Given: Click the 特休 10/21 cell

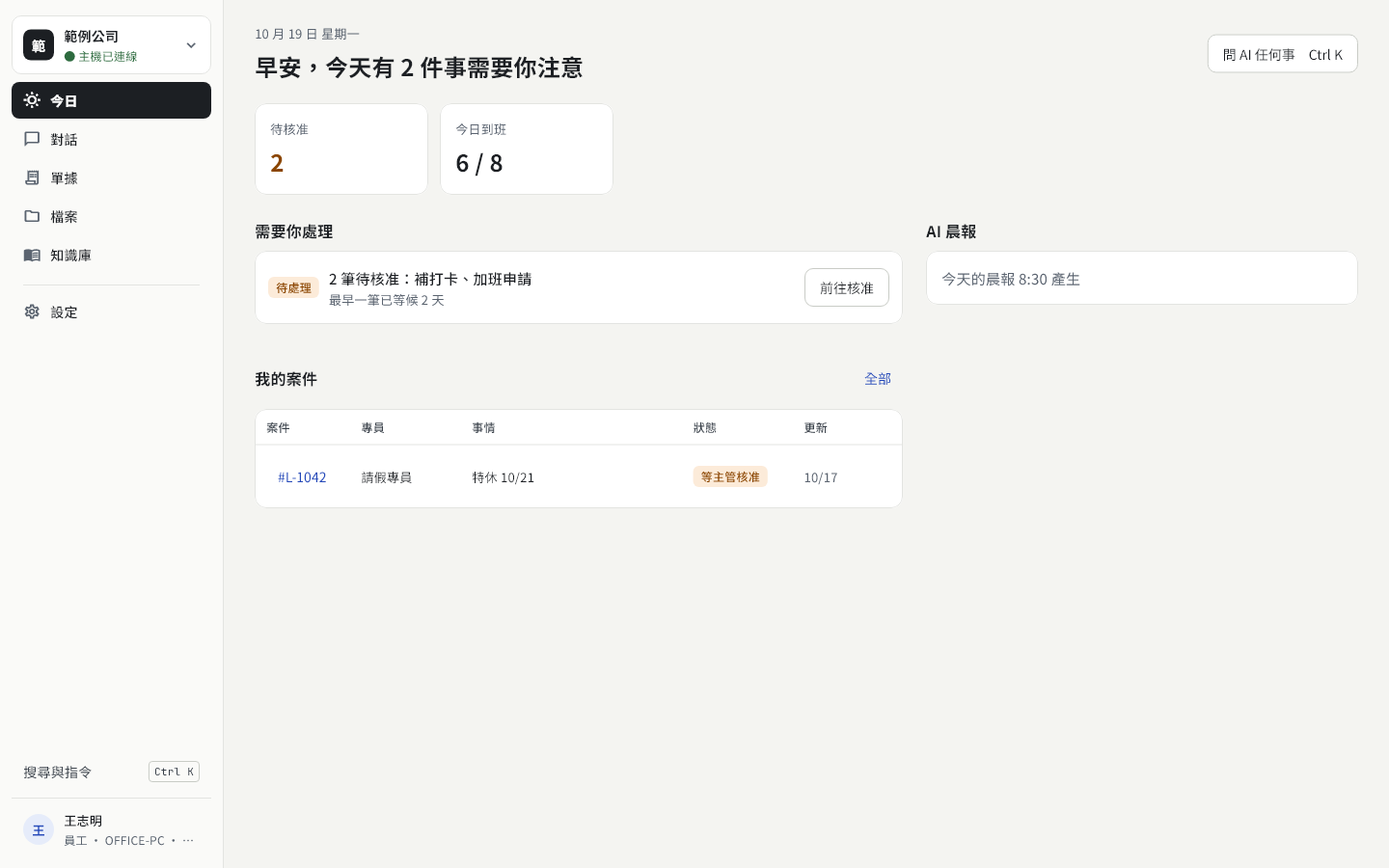Looking at the screenshot, I should pos(503,477).
